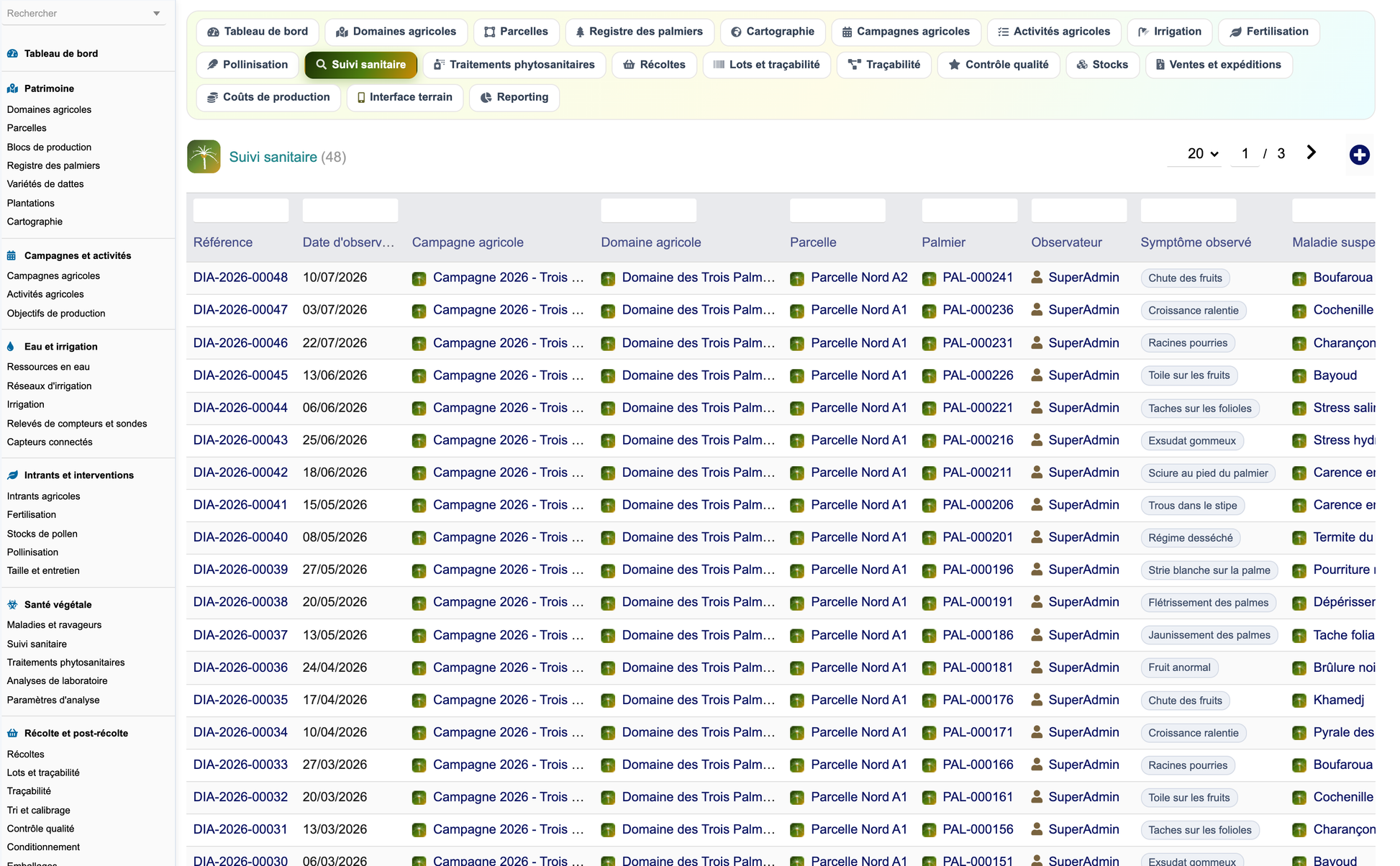Click parcelle icon in row DIA-2026-00033

tap(797, 765)
